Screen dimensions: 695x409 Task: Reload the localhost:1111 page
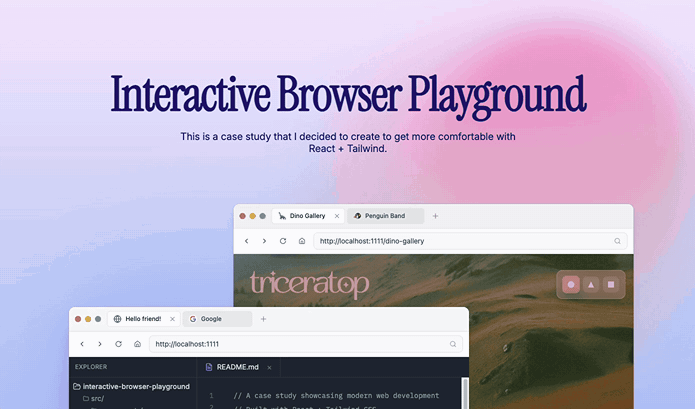coord(118,344)
